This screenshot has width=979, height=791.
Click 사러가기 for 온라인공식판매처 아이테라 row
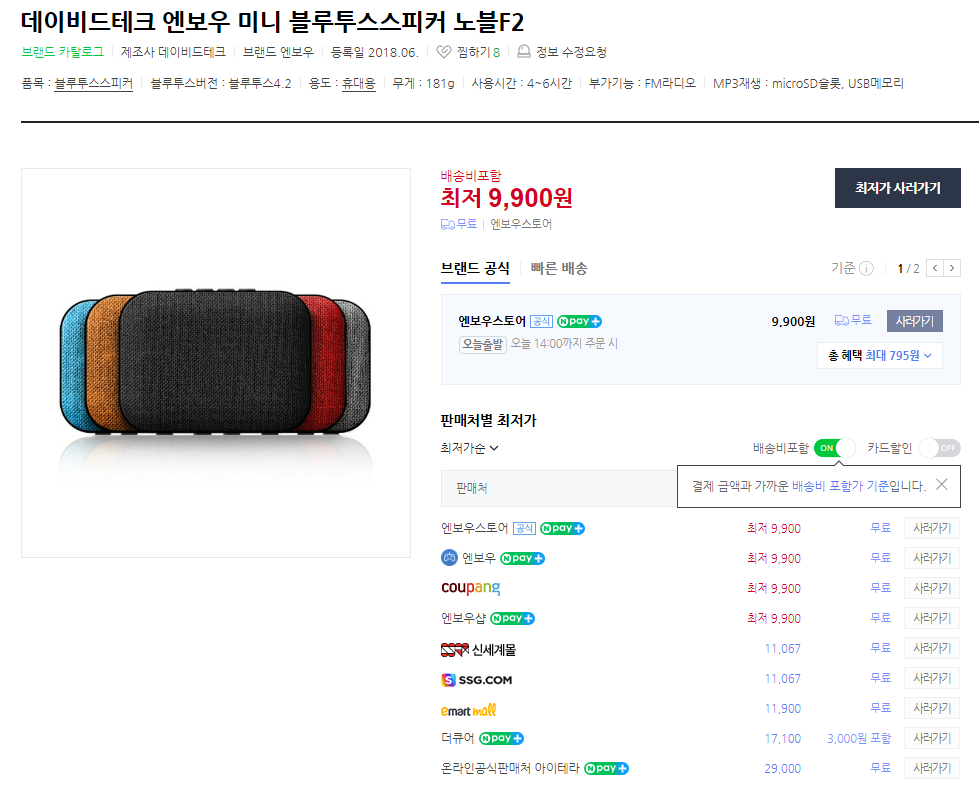click(932, 768)
